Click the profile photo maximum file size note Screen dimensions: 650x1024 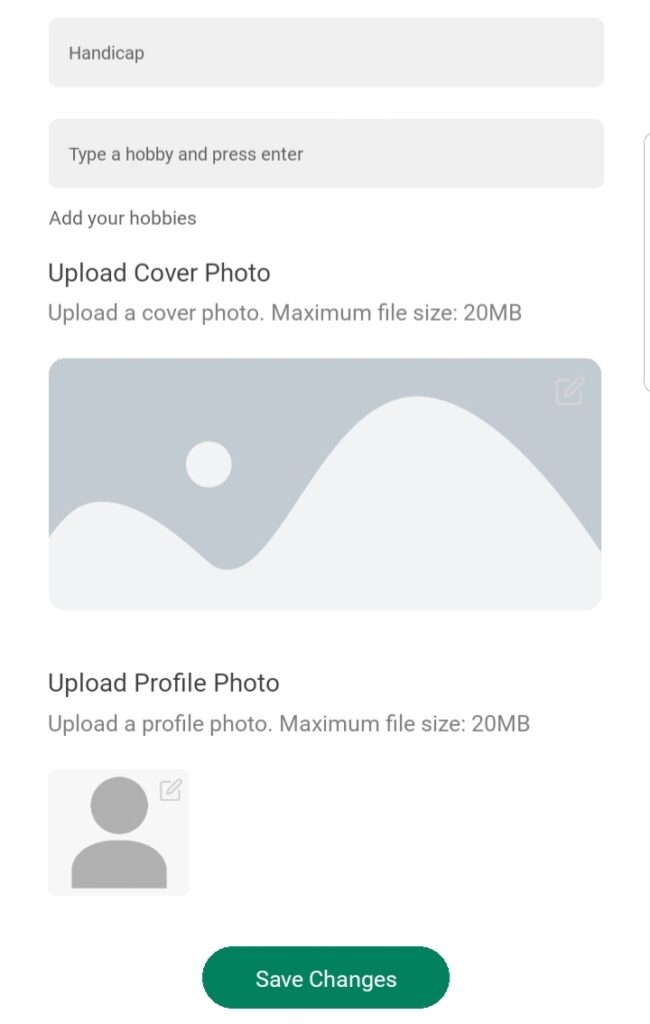click(289, 723)
